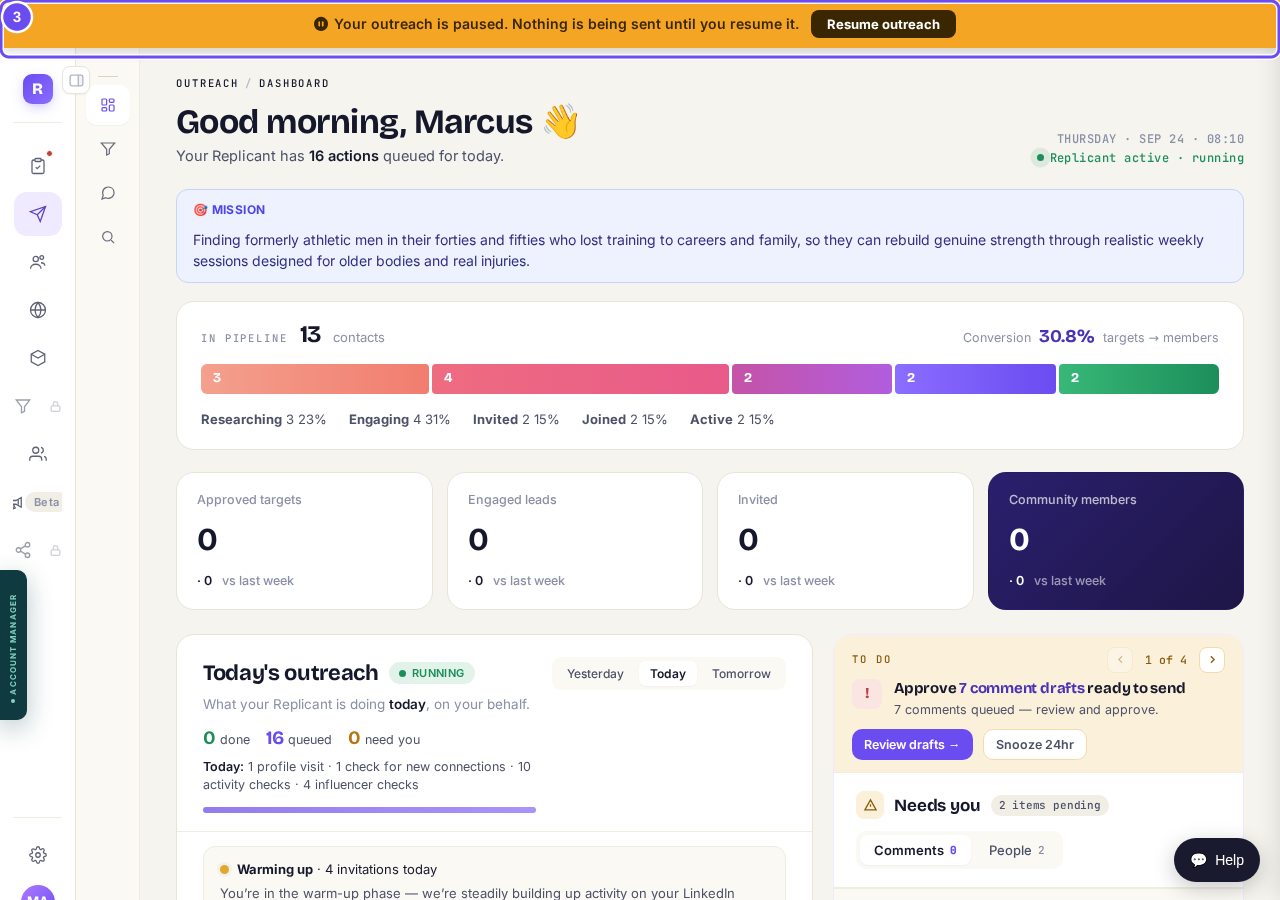Go to the next To Do item
This screenshot has height=900, width=1280.
pyautogui.click(x=1212, y=660)
